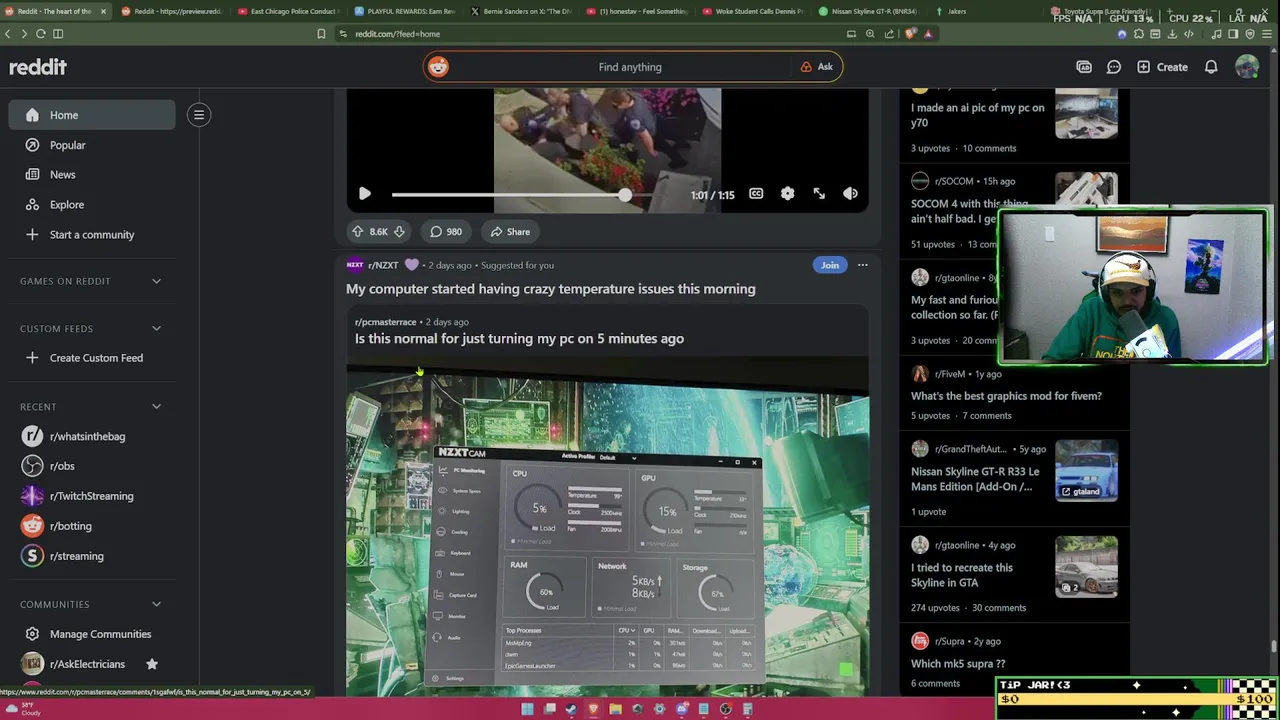Open weather widget in taskbar
Screen dimensions: 1280x720
[x=22, y=709]
